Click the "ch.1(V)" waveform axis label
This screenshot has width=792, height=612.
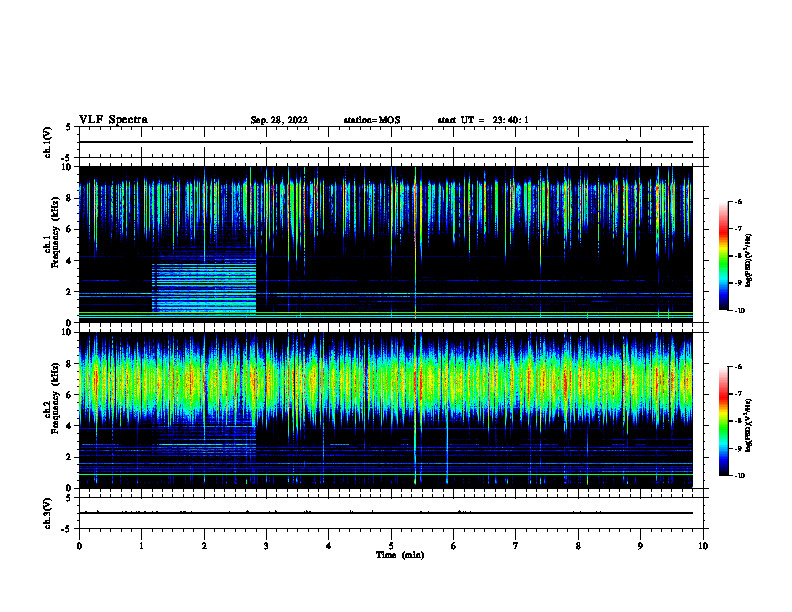pyautogui.click(x=47, y=142)
